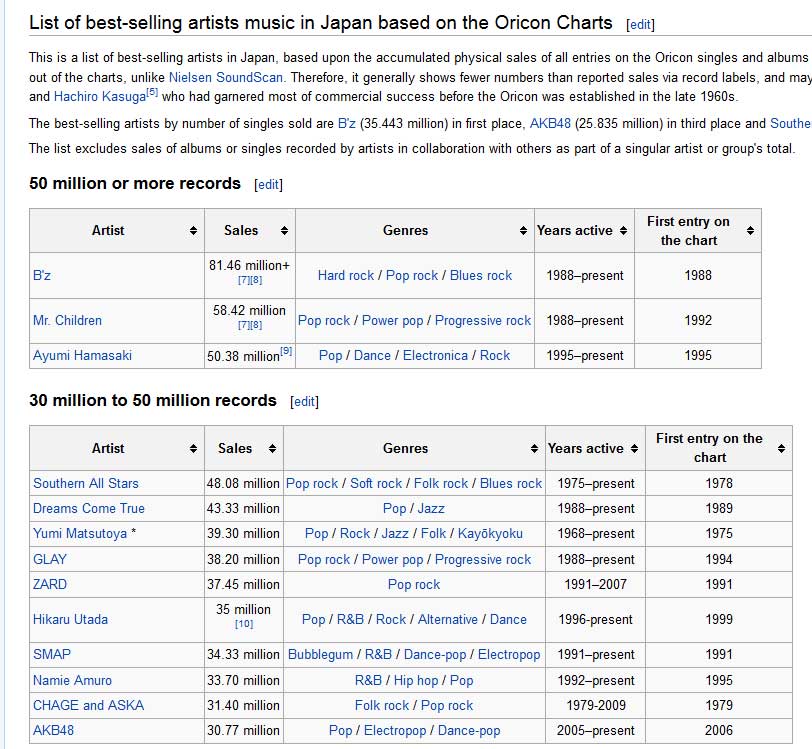This screenshot has width=812, height=749.
Task: Open Folk rock link in CHAGE and ASKA row
Action: (382, 705)
